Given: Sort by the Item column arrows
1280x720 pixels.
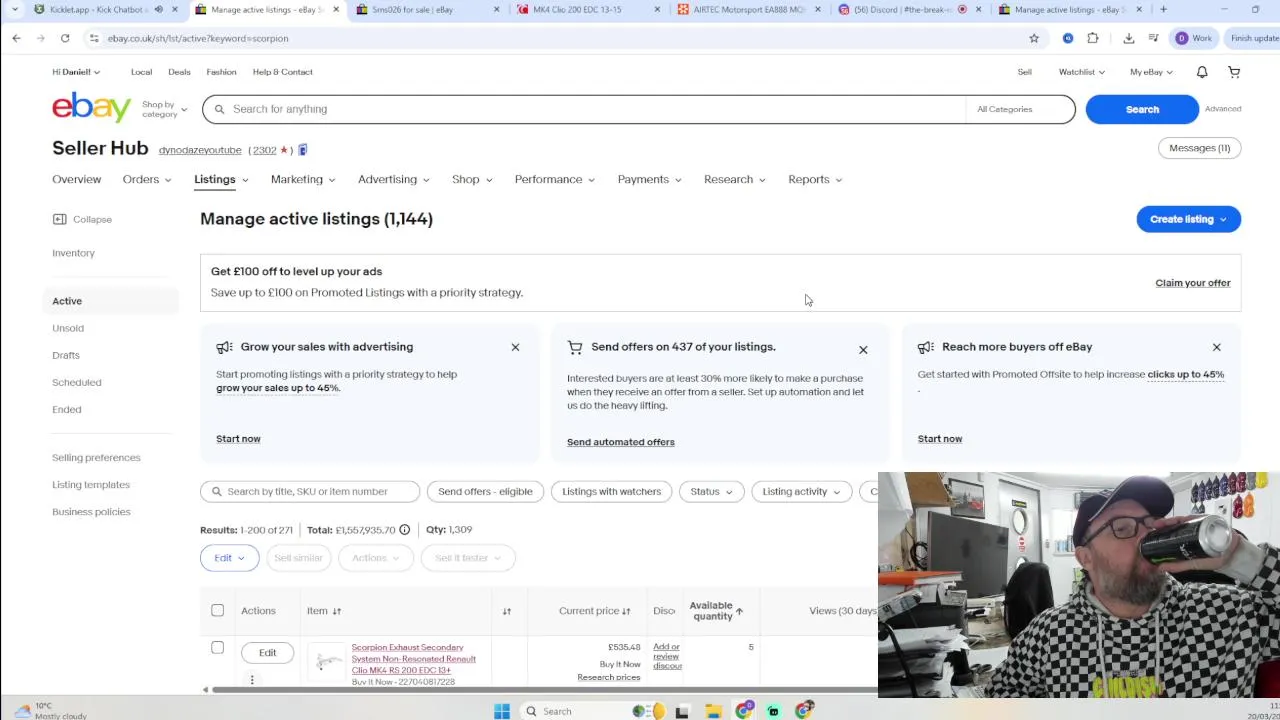Looking at the screenshot, I should pyautogui.click(x=337, y=611).
